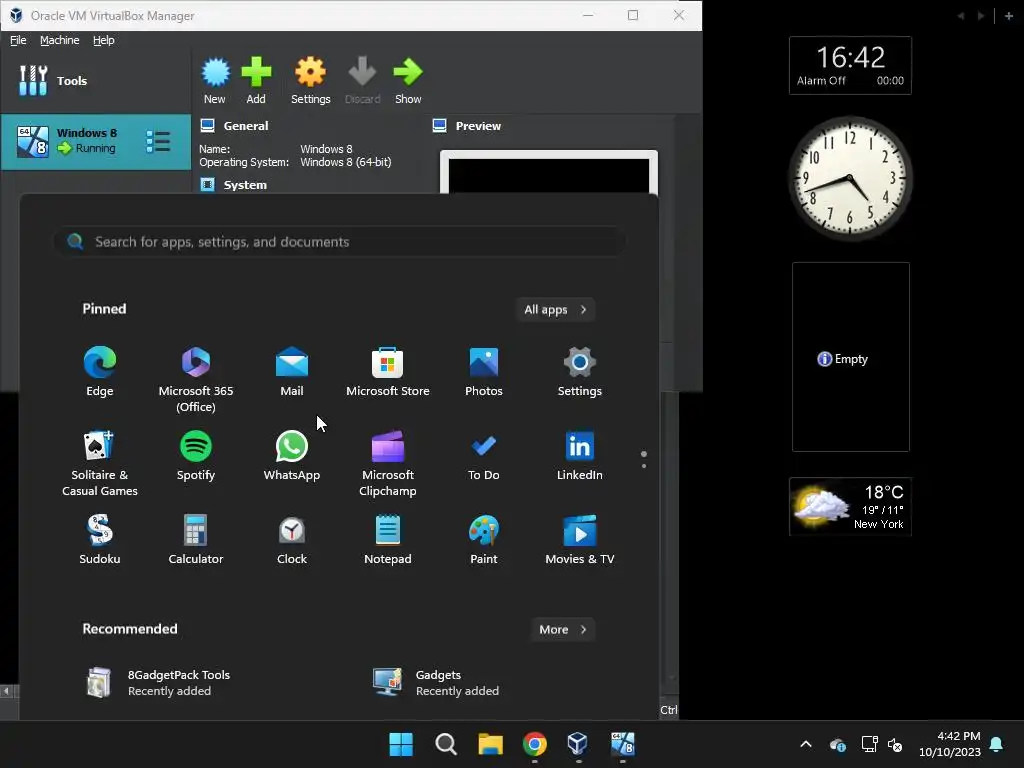Launch Microsoft 365 (Office) app
Viewport: 1024px width, 768px height.
[x=196, y=379]
